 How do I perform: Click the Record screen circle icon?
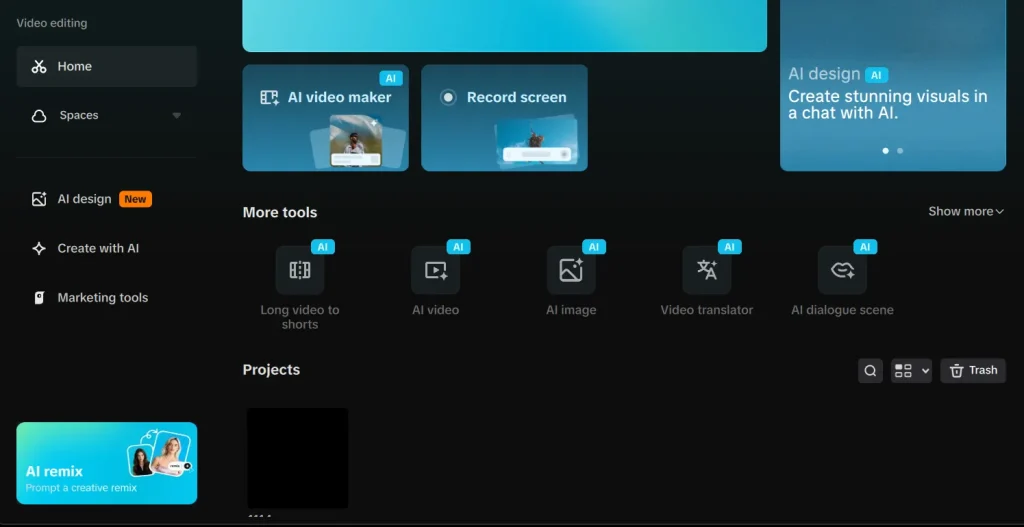pos(448,98)
